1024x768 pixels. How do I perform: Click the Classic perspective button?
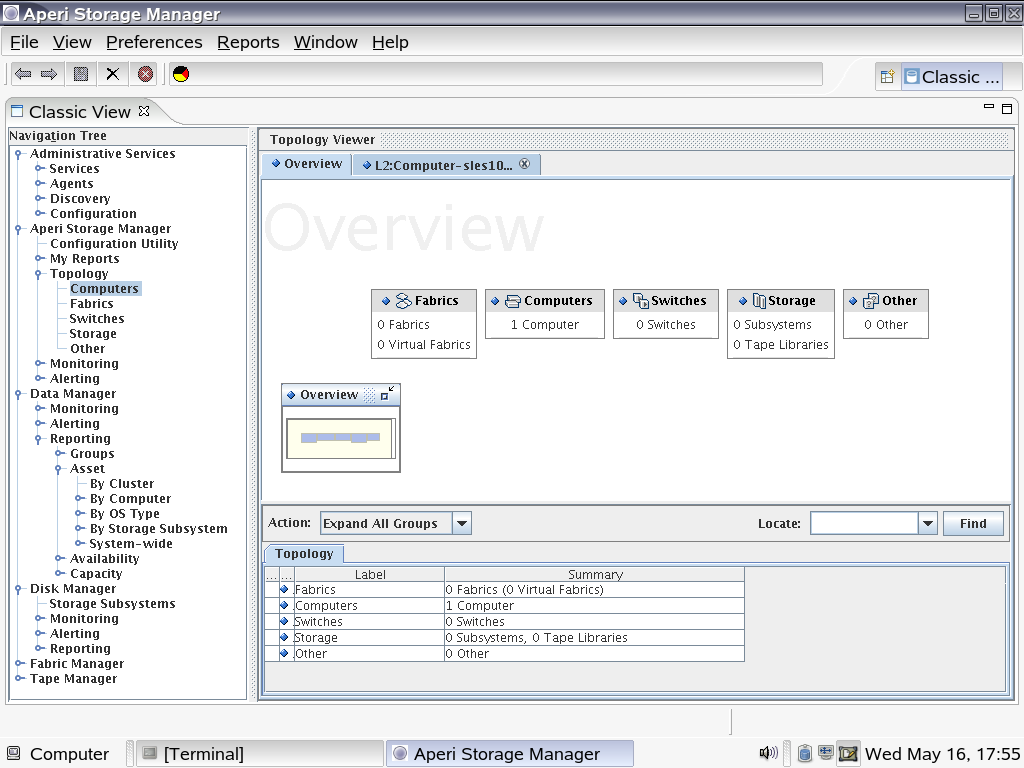(x=952, y=76)
